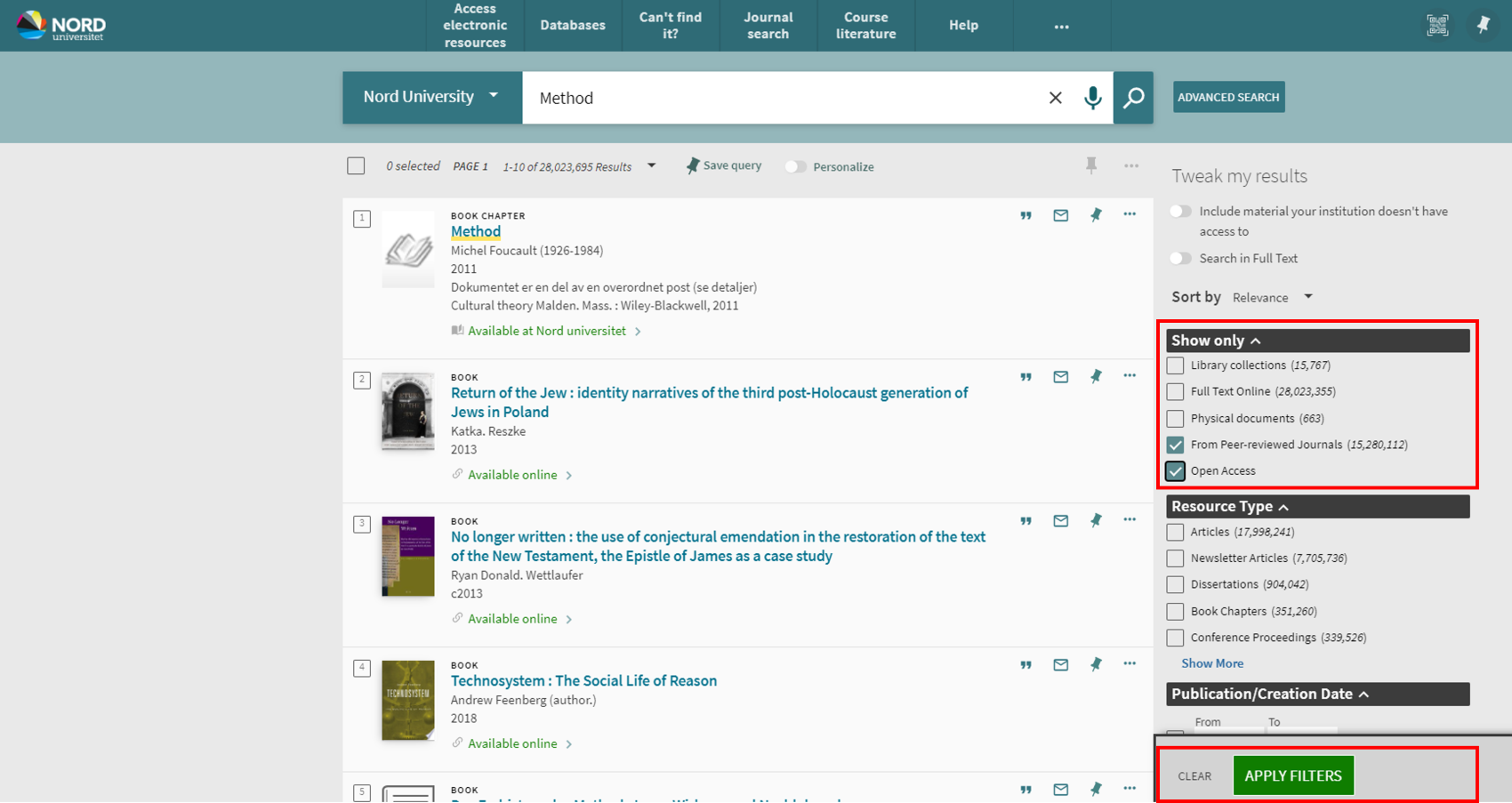
Task: Open the citation tool for Method
Action: [1025, 215]
